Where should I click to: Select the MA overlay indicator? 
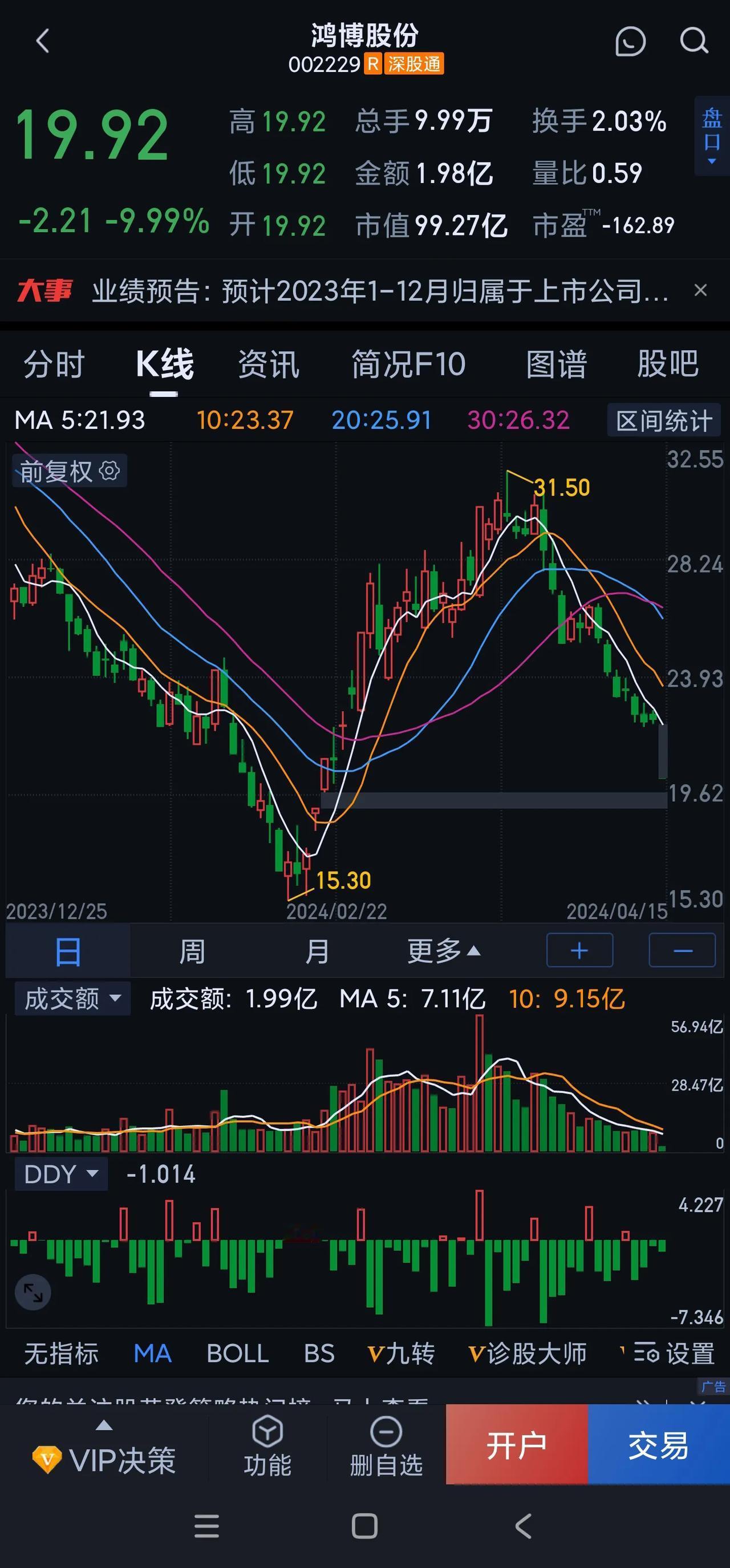(152, 1354)
